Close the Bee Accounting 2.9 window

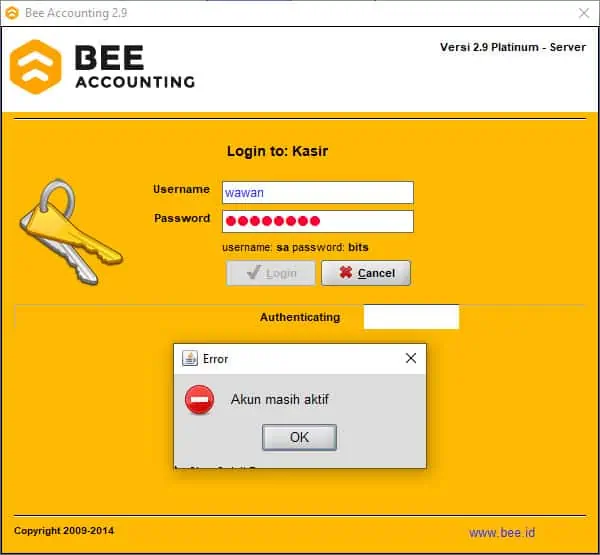tap(584, 13)
